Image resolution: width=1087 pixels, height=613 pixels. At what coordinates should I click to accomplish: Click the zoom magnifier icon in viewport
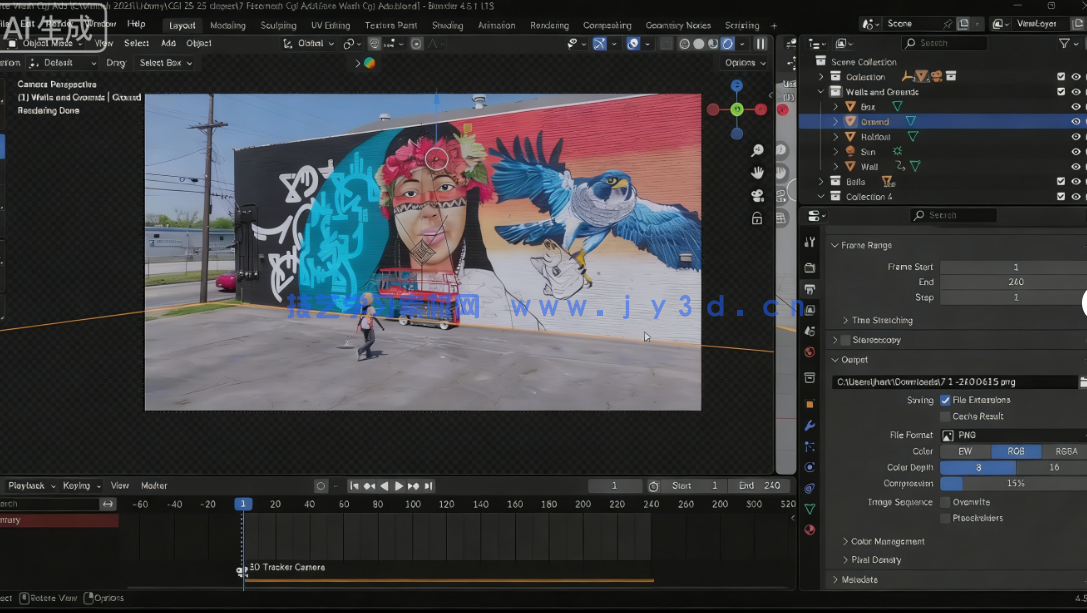pos(757,151)
